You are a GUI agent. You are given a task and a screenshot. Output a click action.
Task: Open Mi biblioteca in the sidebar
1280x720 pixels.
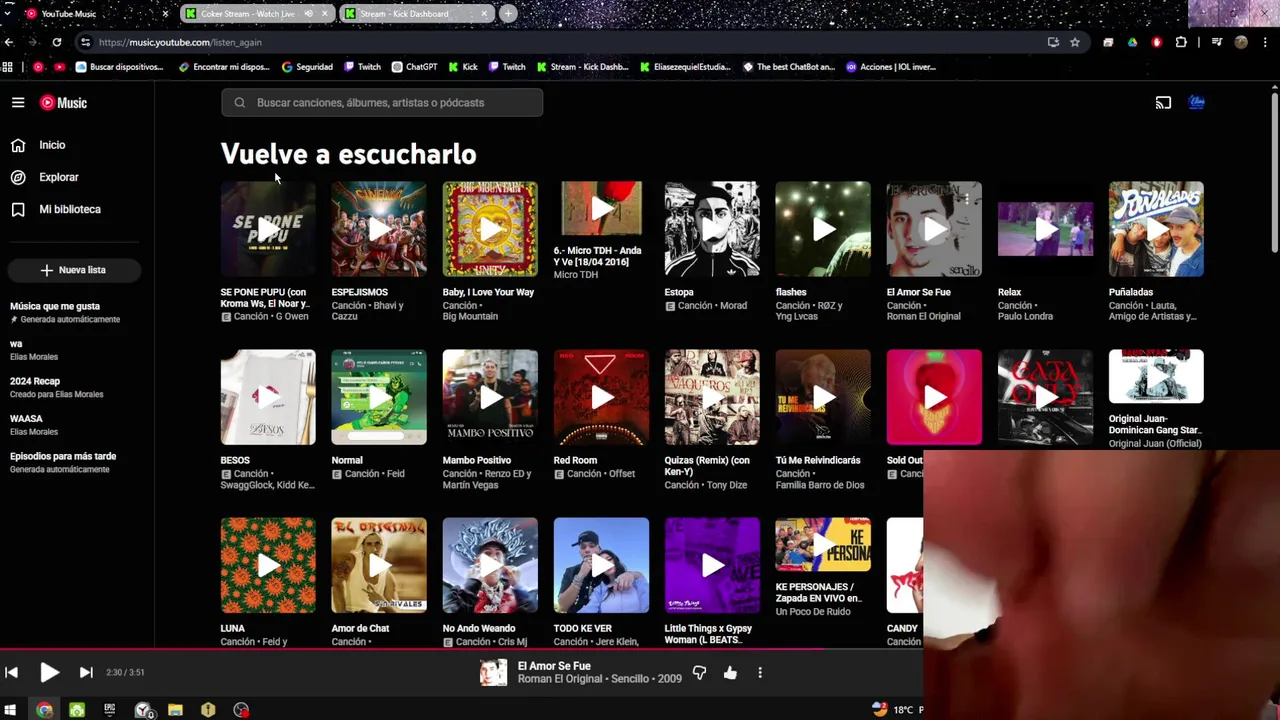coord(72,209)
